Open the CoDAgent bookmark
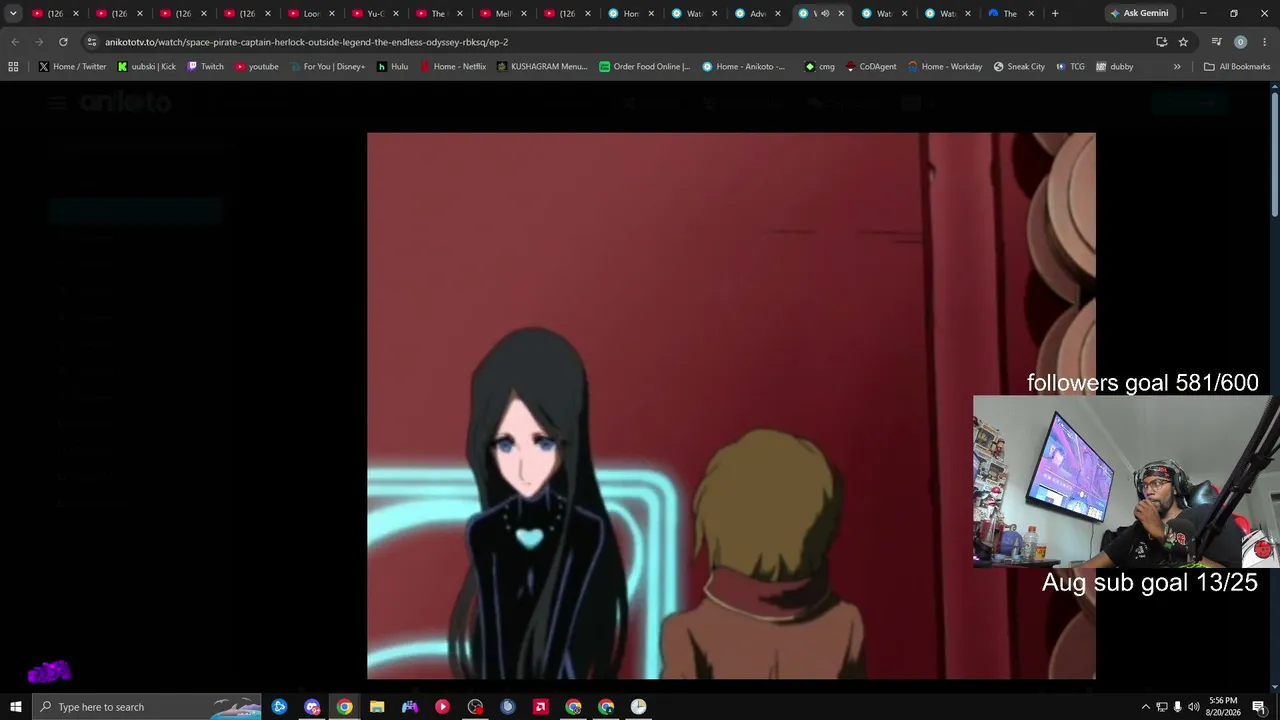 [x=871, y=67]
